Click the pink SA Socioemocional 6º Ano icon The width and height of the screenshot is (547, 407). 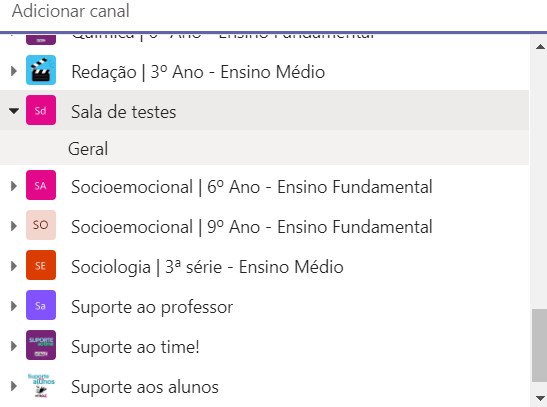(x=41, y=185)
